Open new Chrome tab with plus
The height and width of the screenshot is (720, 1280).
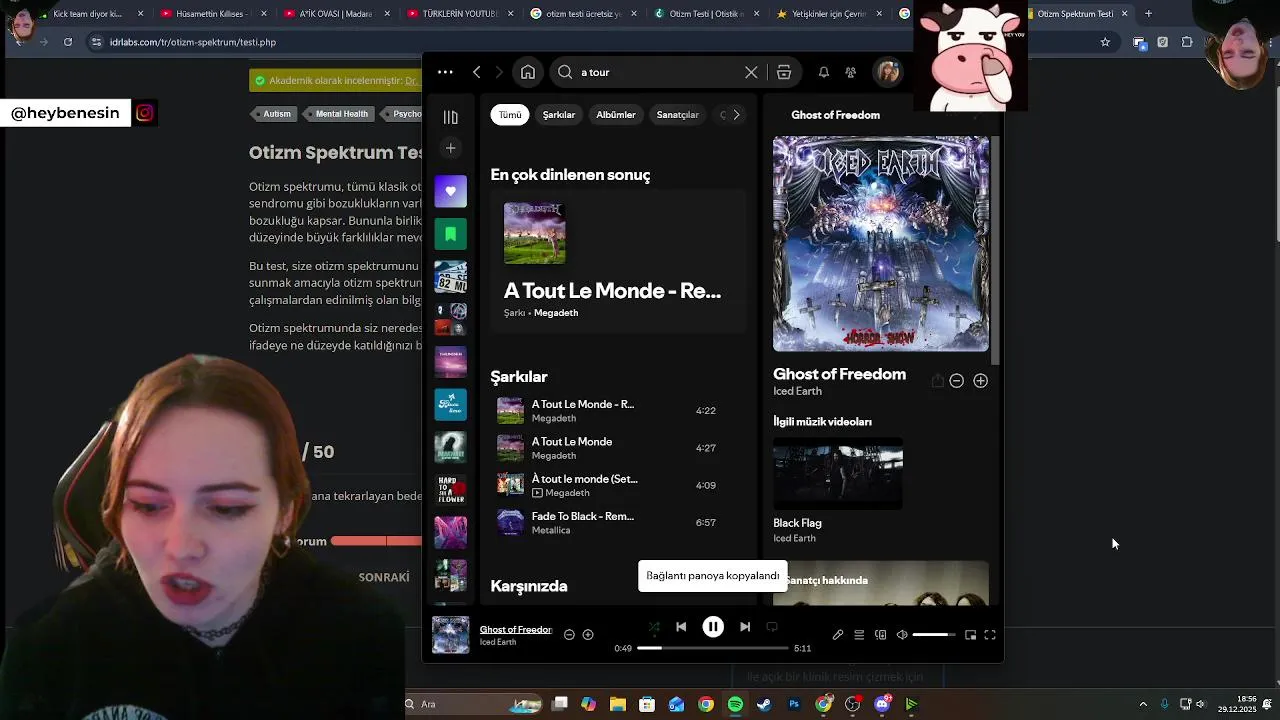coord(1148,14)
